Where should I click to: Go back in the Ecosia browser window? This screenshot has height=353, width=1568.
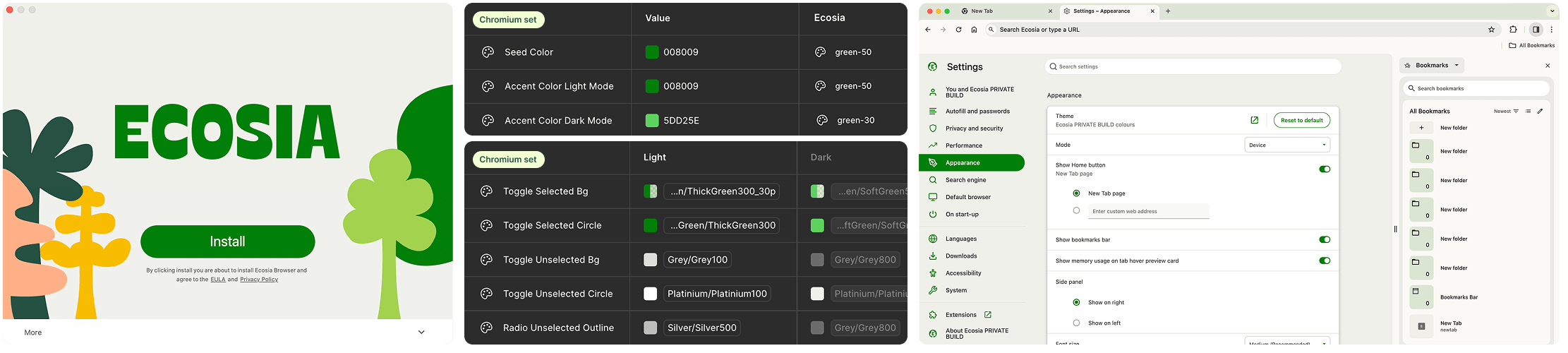click(928, 30)
